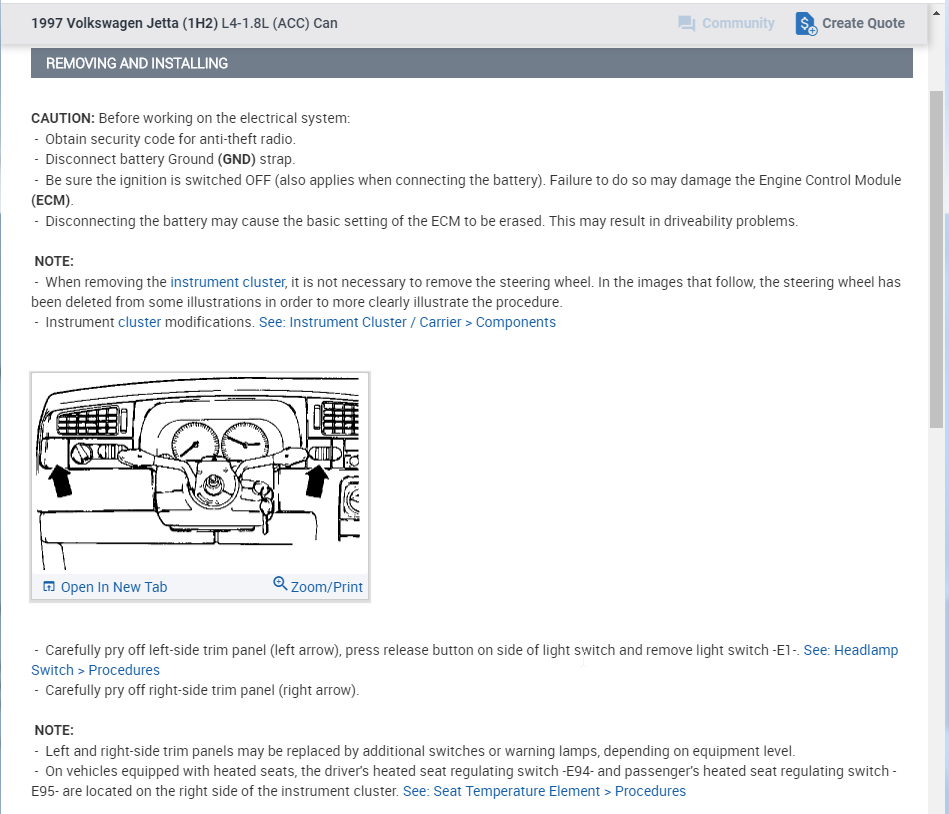Click the first NOTE: heading
Screen dimensions: 949x814
54,261
